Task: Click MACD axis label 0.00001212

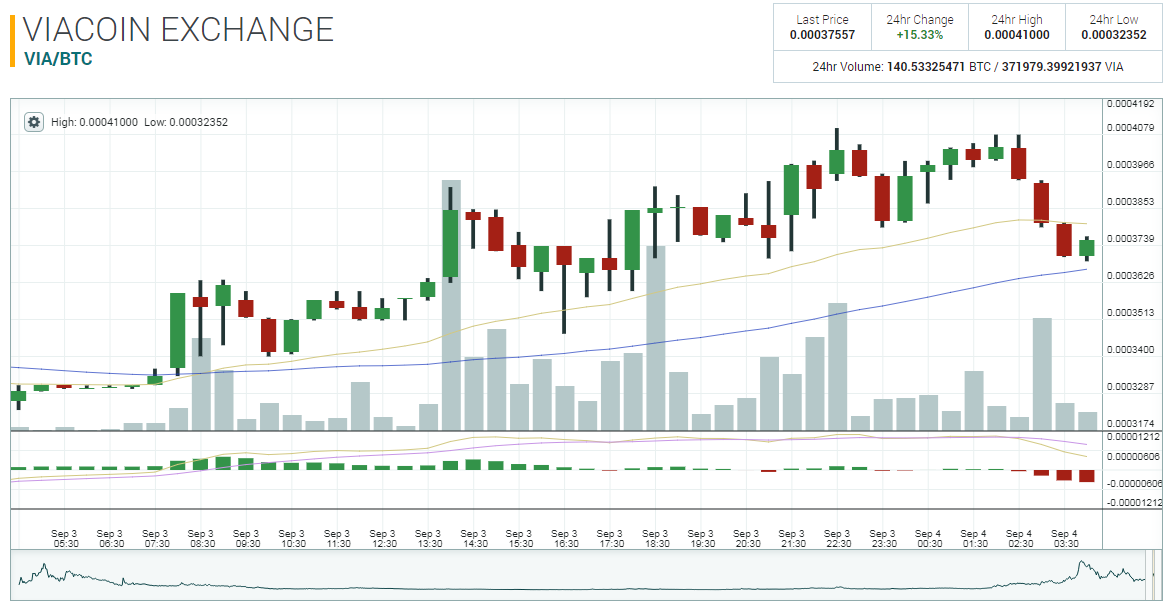Action: tap(1133, 436)
